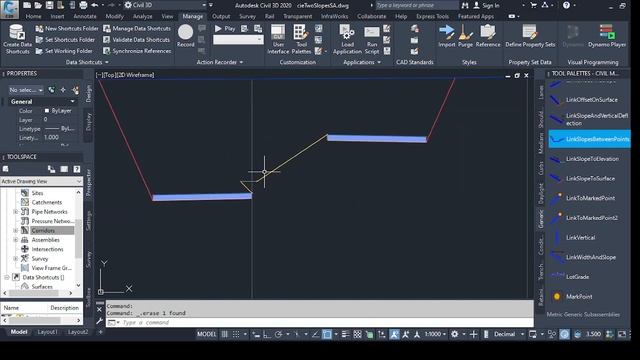Open annotation scale 1:1000 dropdown
This screenshot has height=360, width=640.
436,334
